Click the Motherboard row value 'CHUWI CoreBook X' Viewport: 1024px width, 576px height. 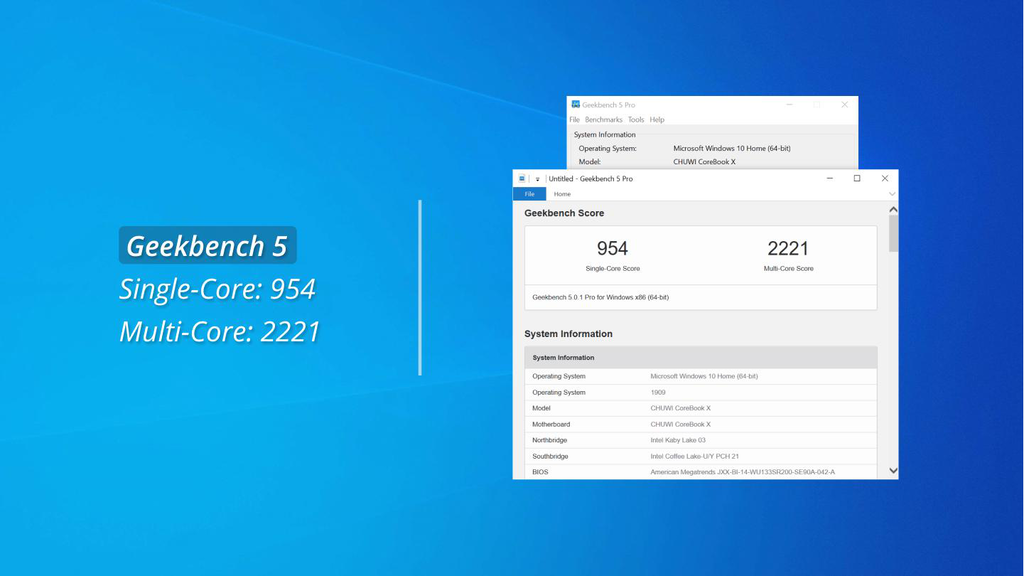coord(680,424)
